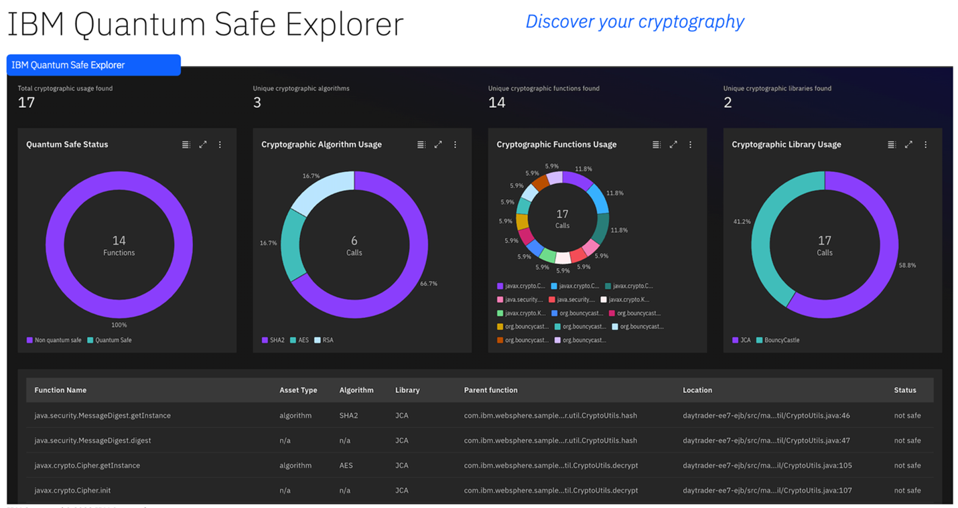The width and height of the screenshot is (958, 508).
Task: Sort table by Location column header
Action: [x=697, y=390]
